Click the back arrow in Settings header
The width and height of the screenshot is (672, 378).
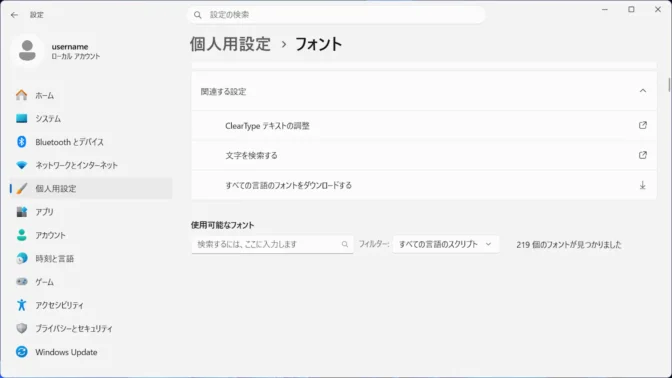click(15, 15)
